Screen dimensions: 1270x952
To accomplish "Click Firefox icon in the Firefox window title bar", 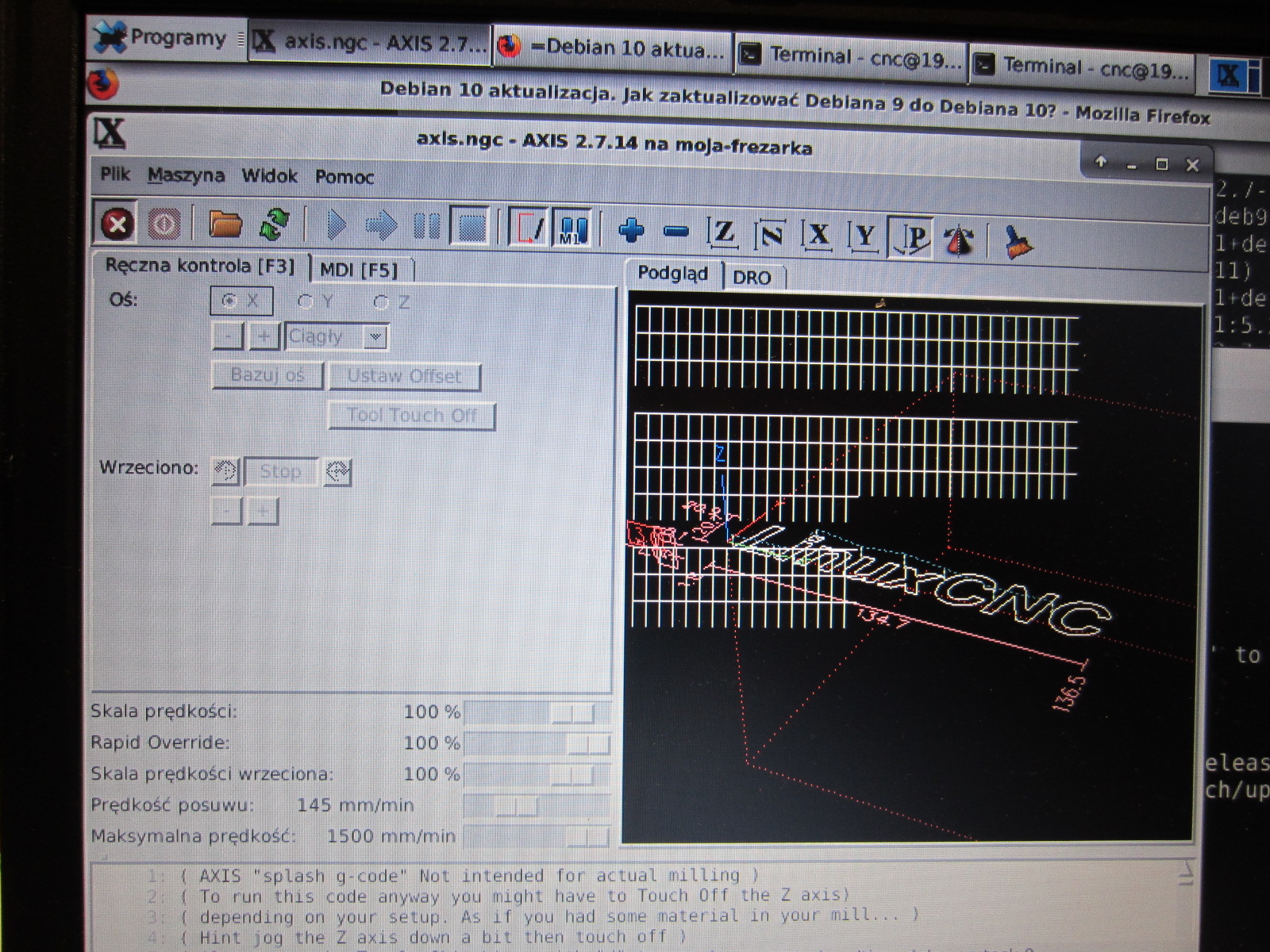I will coord(103,84).
